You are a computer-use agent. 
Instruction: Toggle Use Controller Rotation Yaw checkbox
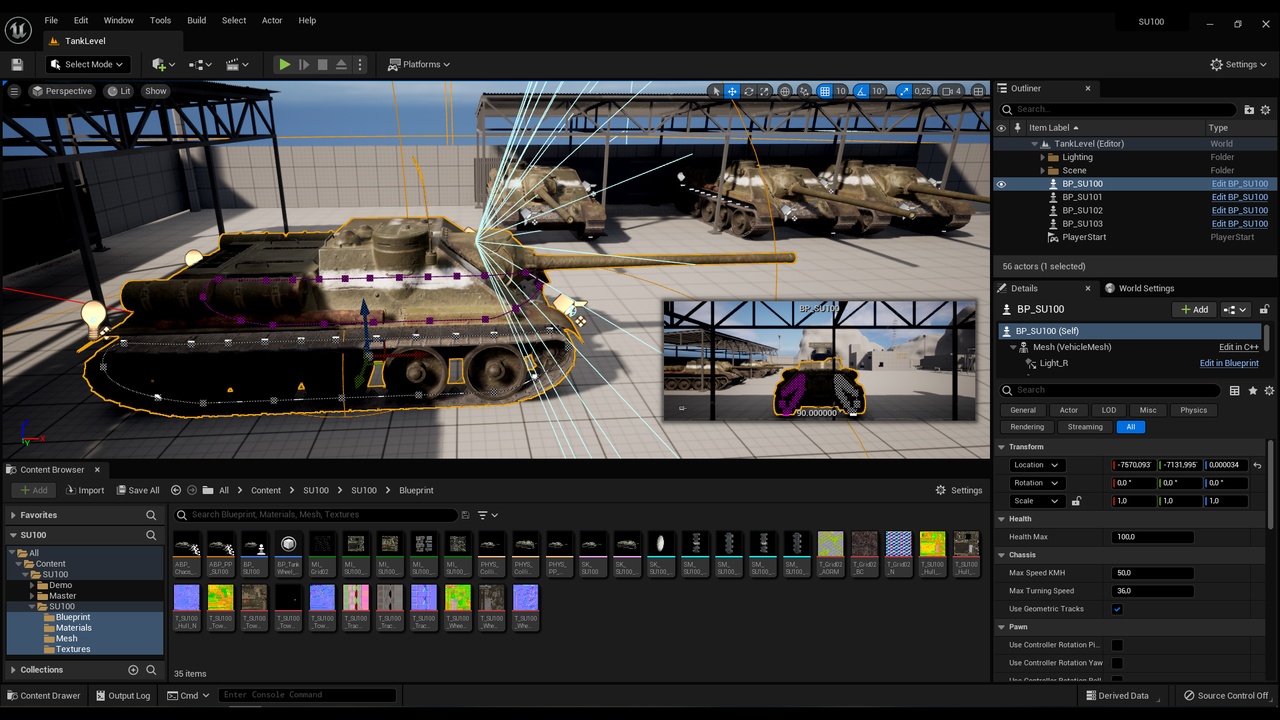[x=1117, y=663]
